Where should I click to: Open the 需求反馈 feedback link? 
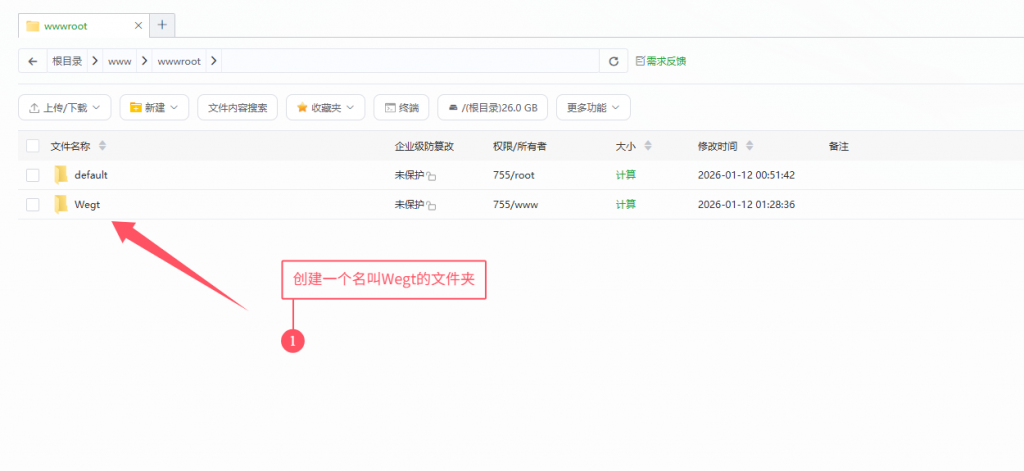661,61
